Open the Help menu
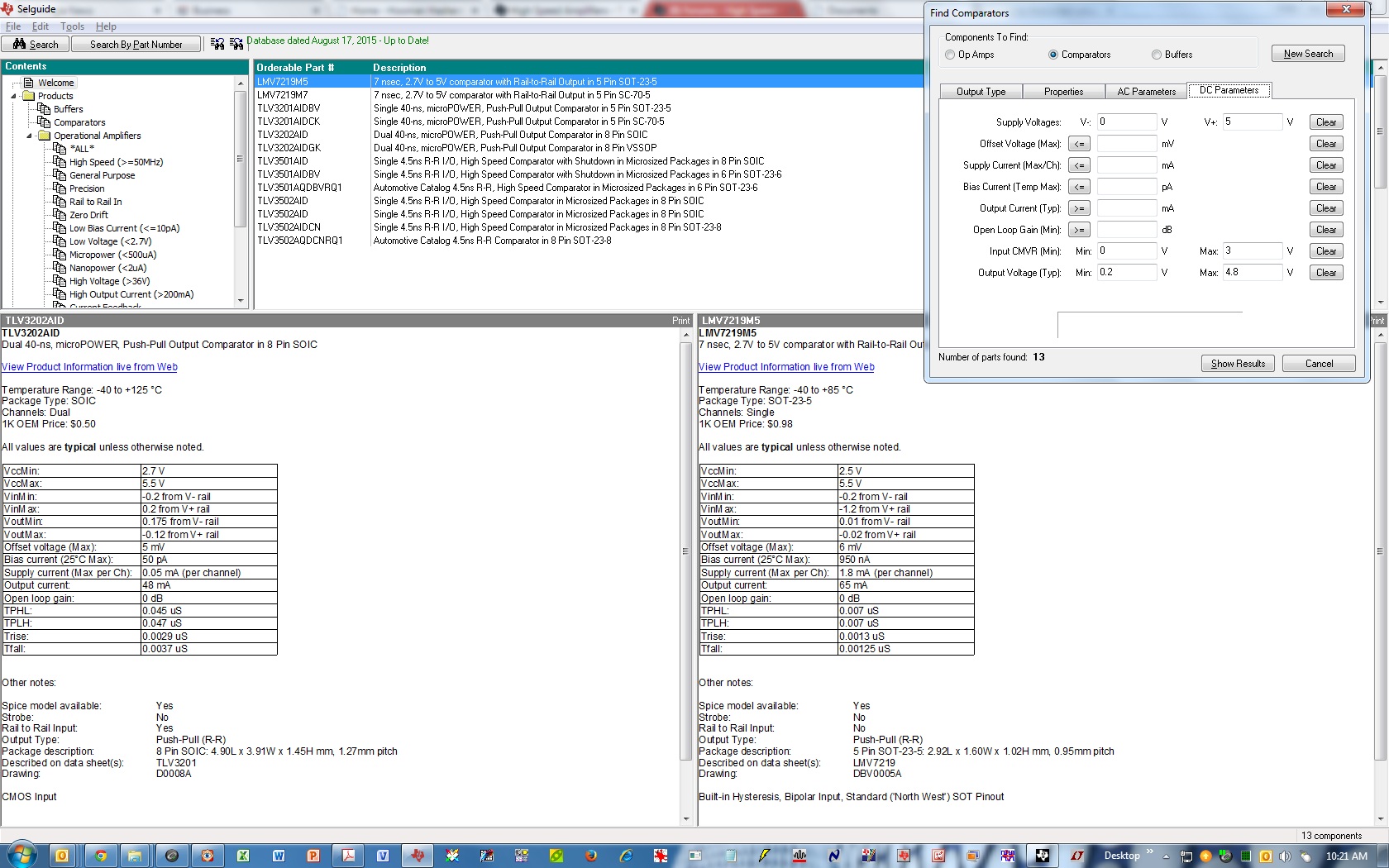This screenshot has height=868, width=1389. pos(106,26)
